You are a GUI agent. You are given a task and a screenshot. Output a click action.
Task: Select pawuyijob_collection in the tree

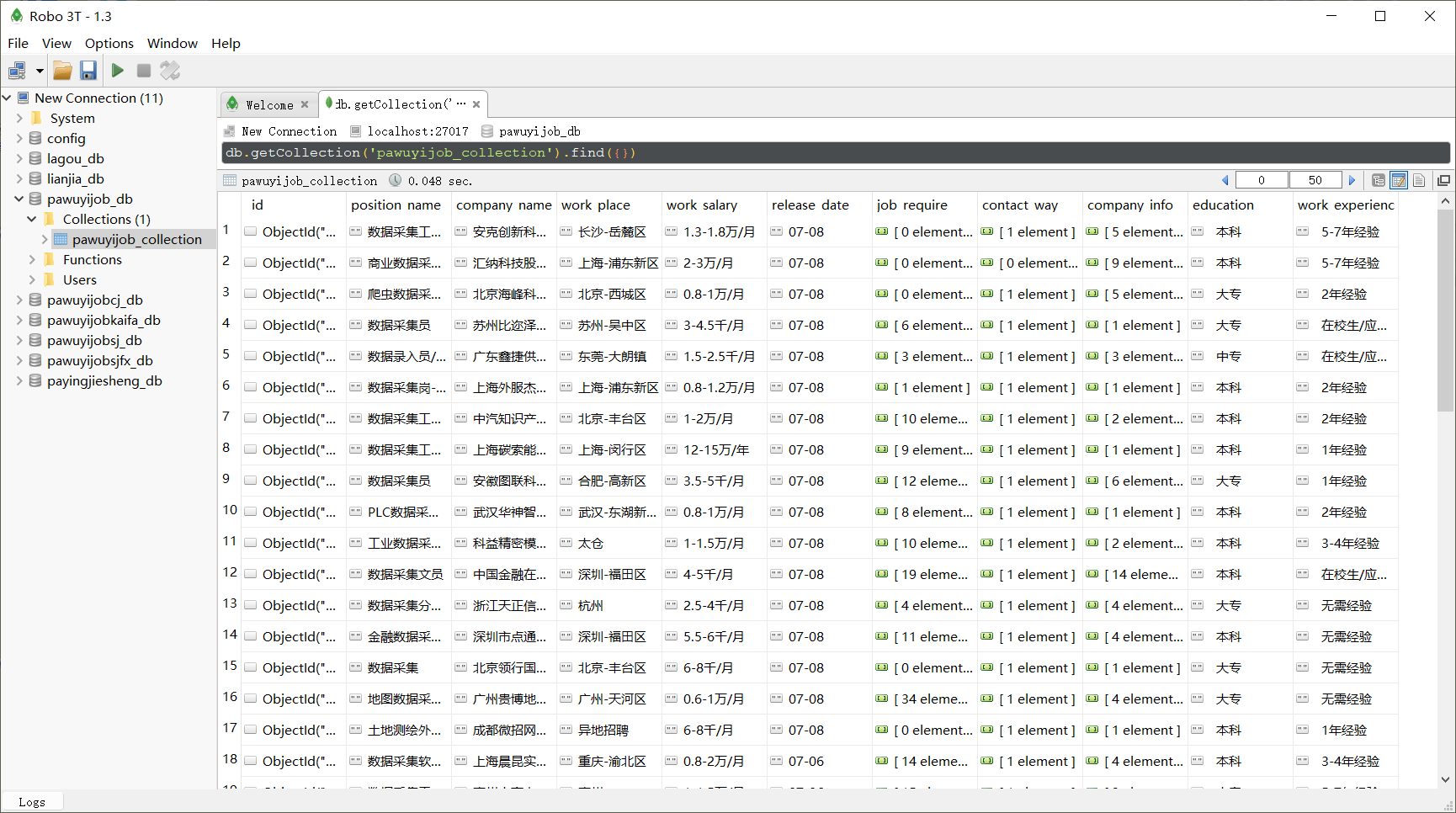(136, 239)
